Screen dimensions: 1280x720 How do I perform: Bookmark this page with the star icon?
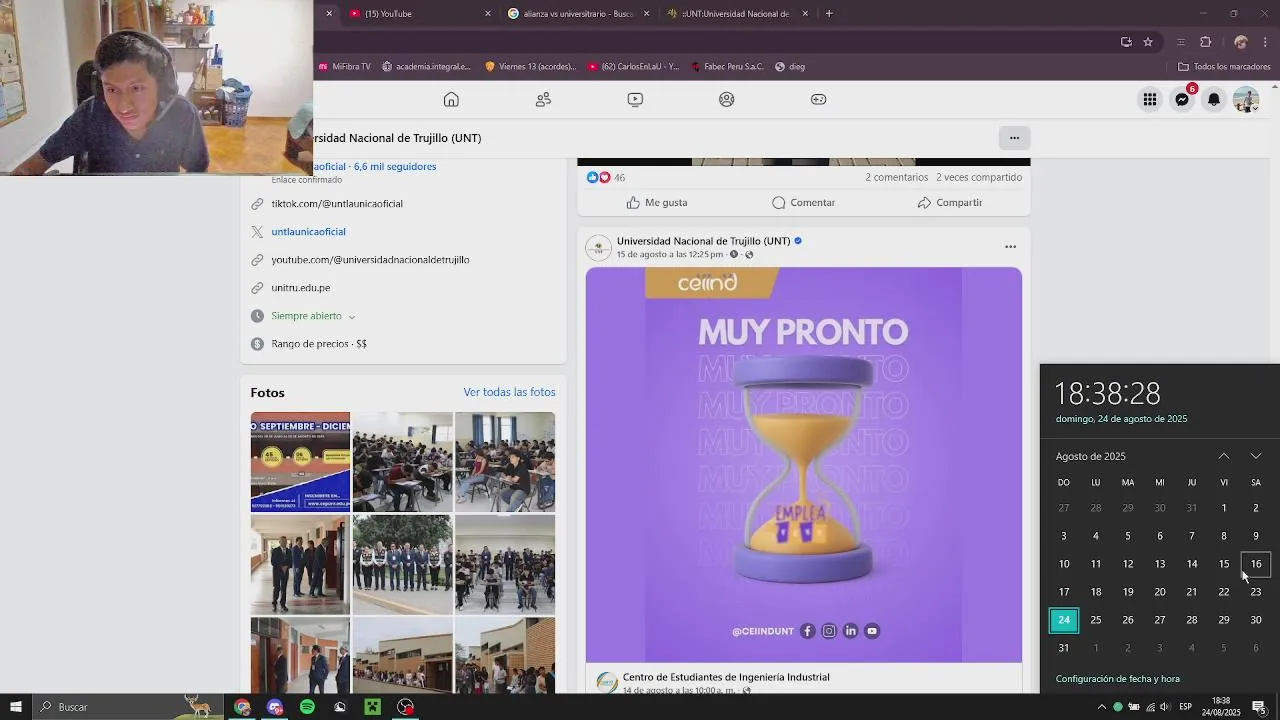click(x=1148, y=42)
